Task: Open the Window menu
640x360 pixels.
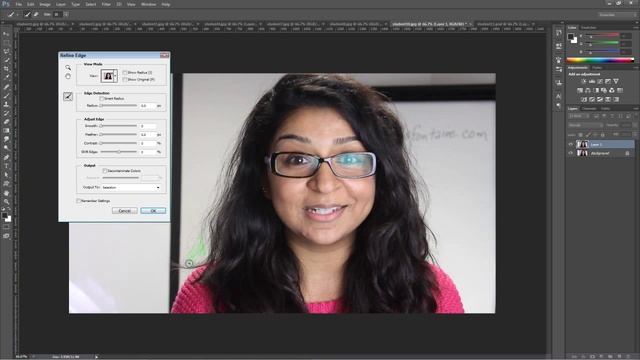Action: [x=148, y=4]
